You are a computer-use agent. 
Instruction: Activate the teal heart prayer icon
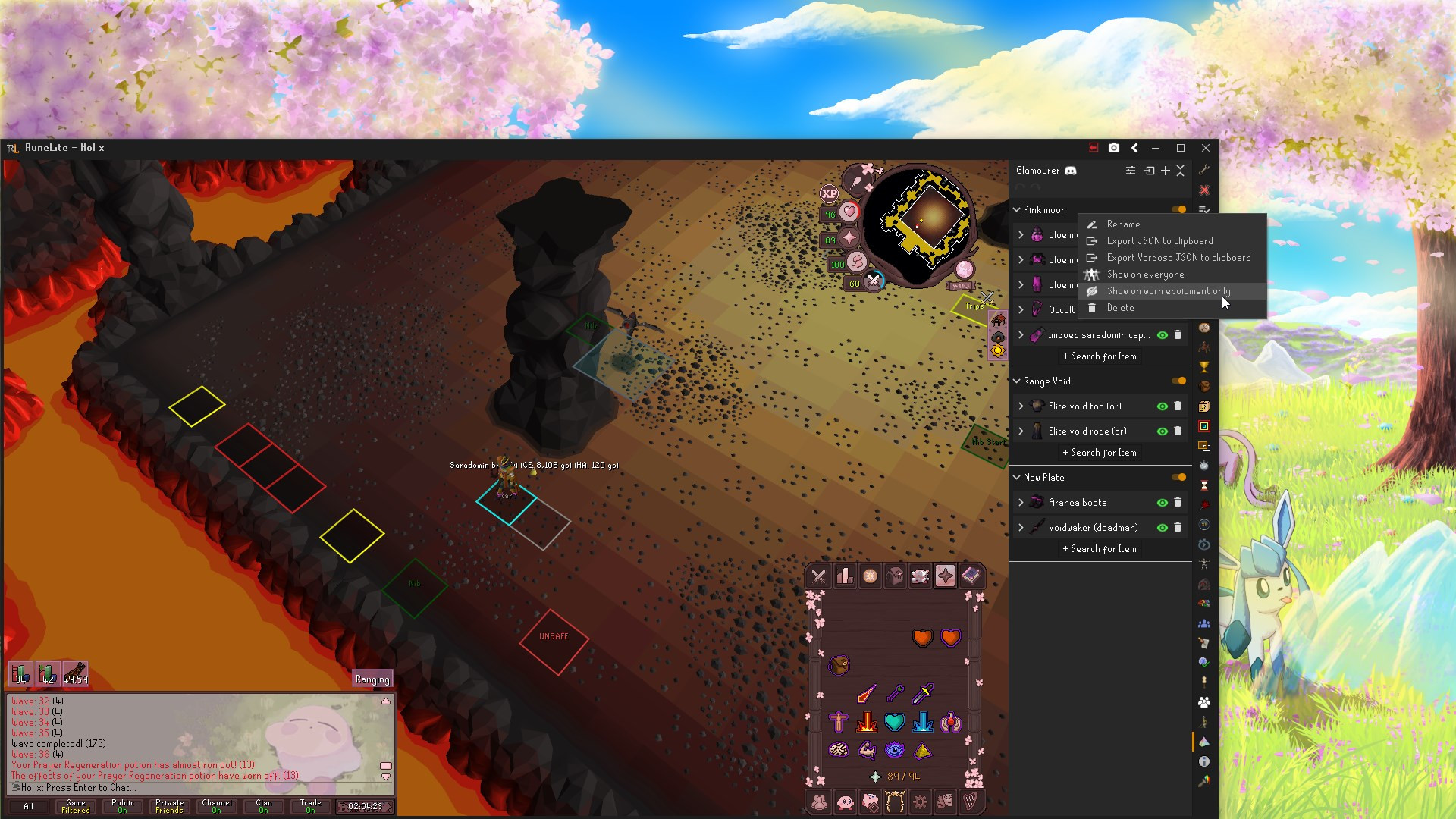point(895,722)
